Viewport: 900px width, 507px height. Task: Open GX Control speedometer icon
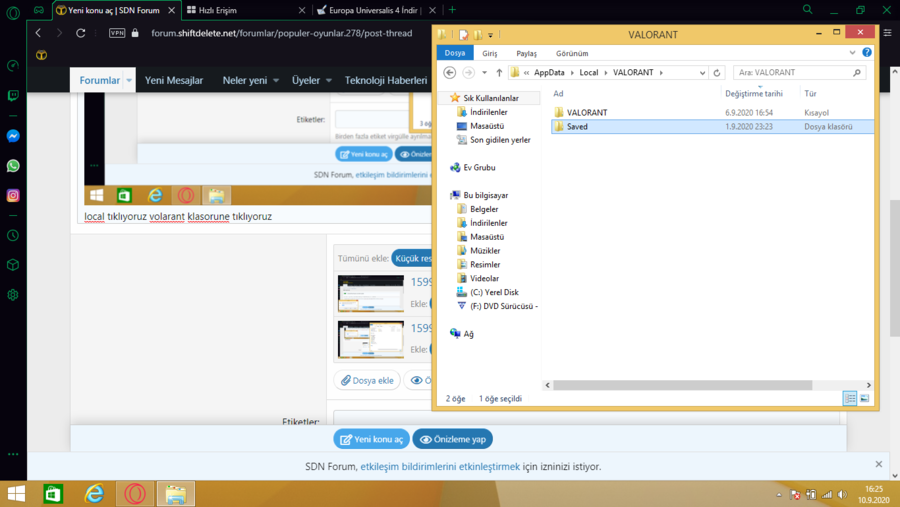pos(13,66)
